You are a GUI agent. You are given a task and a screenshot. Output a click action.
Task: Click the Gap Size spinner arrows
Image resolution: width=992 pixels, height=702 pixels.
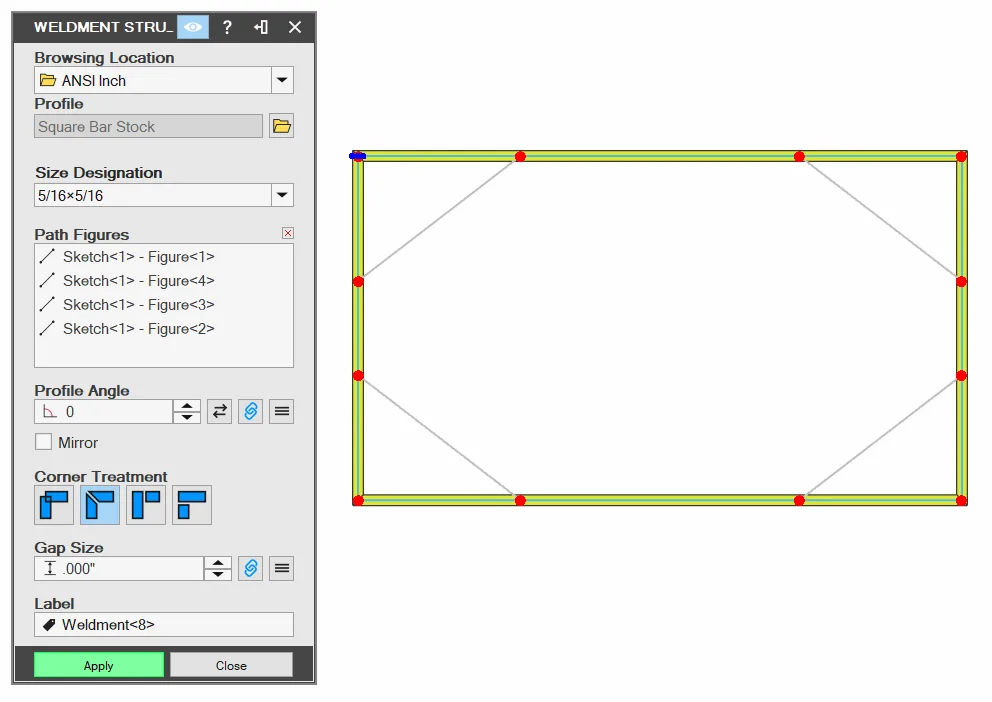218,569
